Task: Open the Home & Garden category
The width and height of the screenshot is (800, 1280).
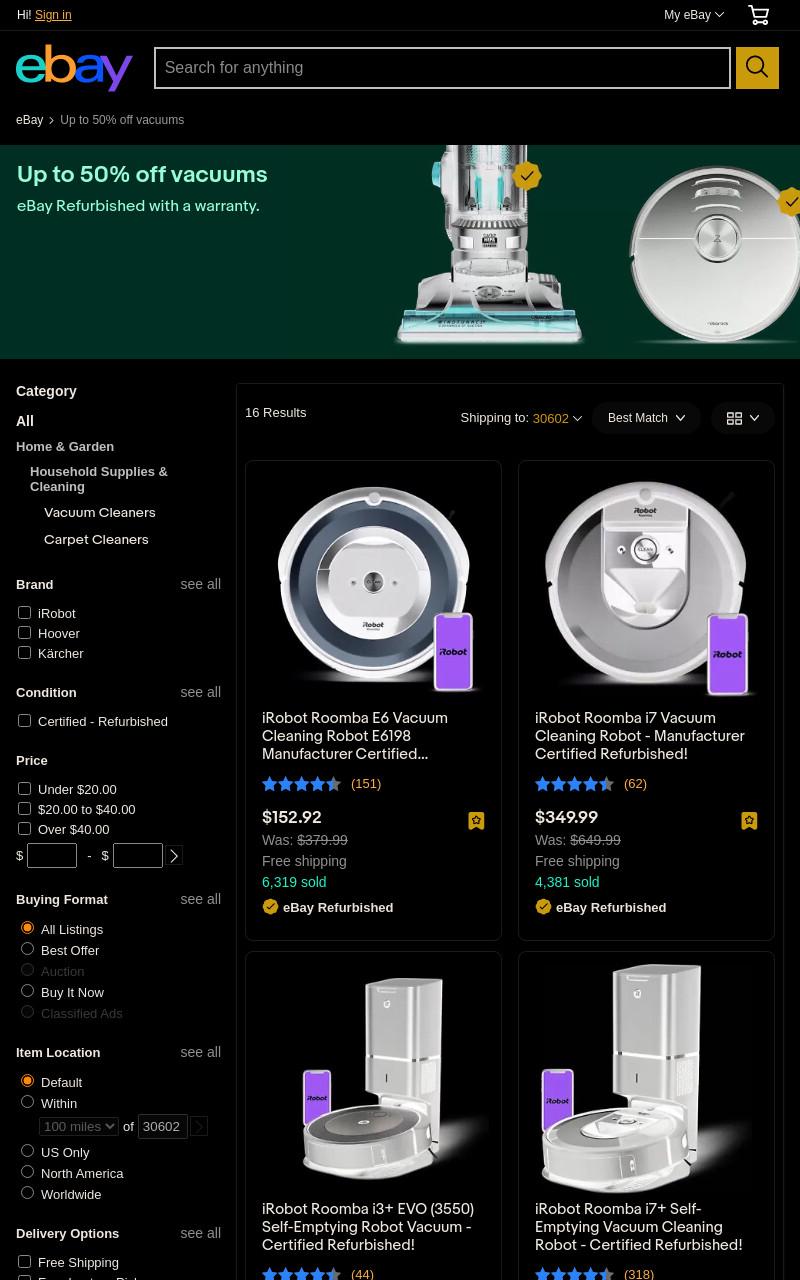Action: coord(65,446)
